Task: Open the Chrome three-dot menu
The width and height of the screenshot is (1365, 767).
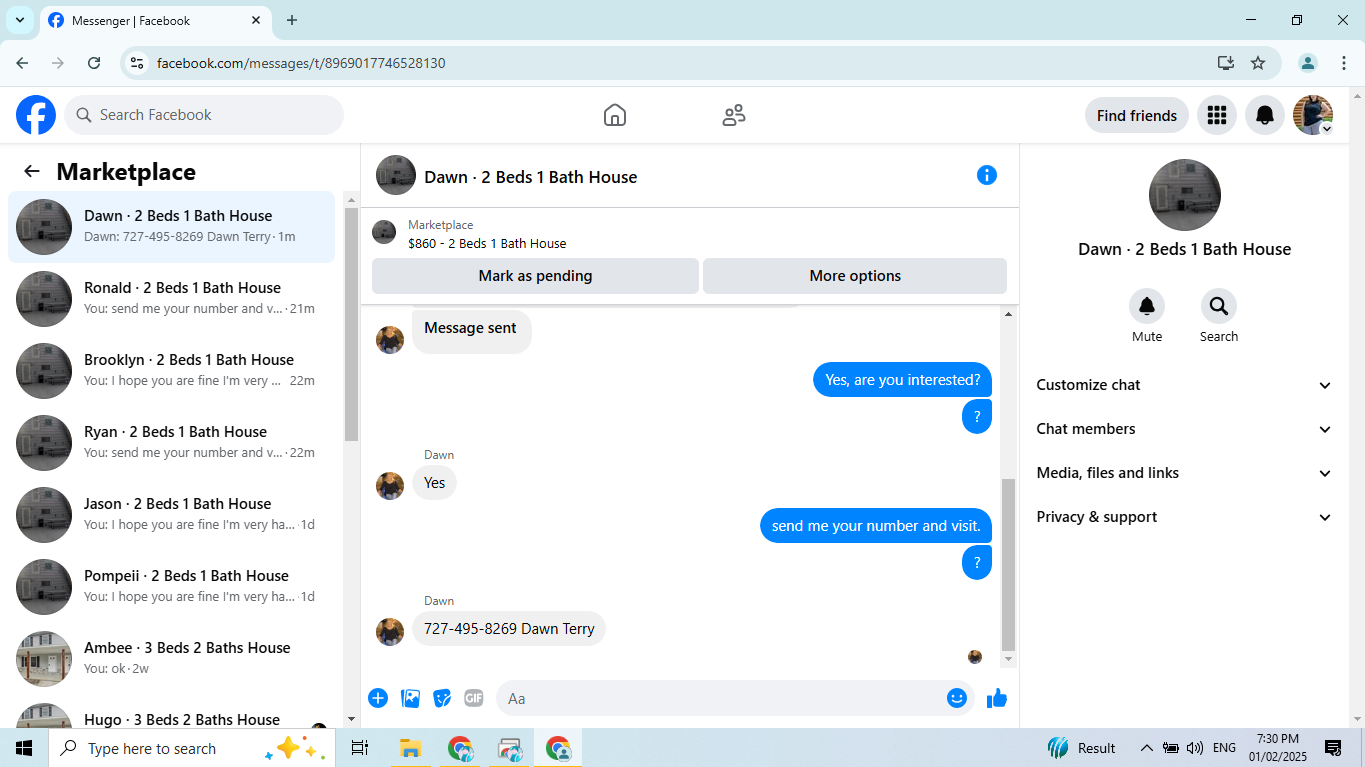Action: pyautogui.click(x=1344, y=63)
